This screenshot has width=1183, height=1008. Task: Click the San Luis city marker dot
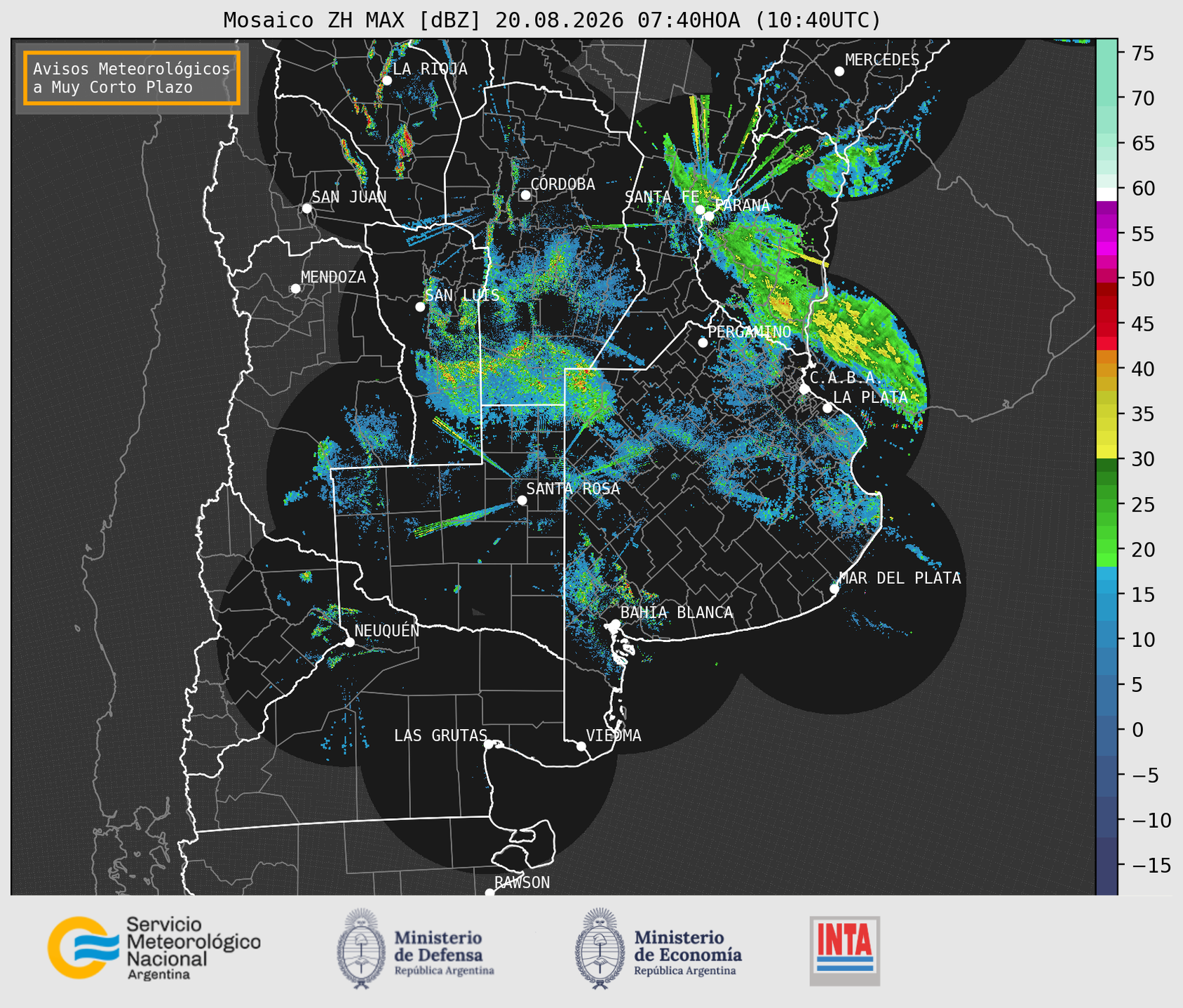420,306
